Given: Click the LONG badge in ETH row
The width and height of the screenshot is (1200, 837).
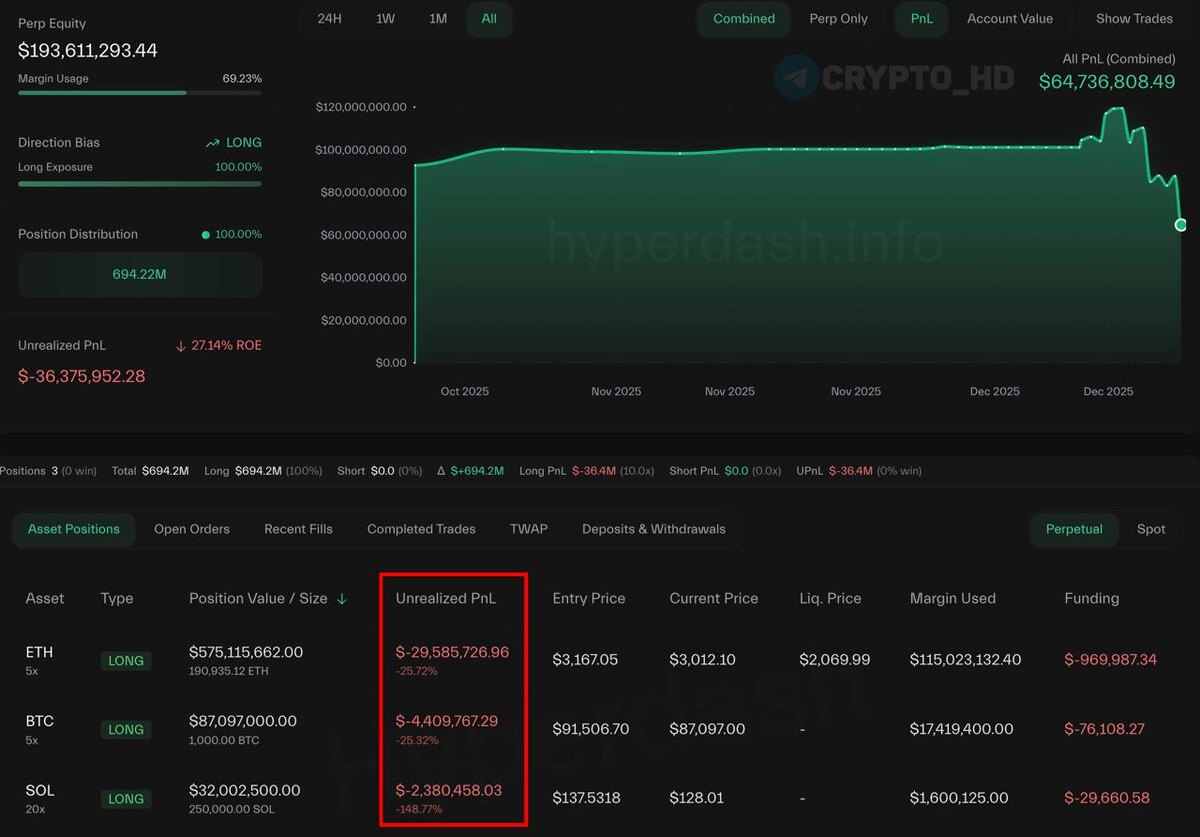Looking at the screenshot, I should (126, 661).
